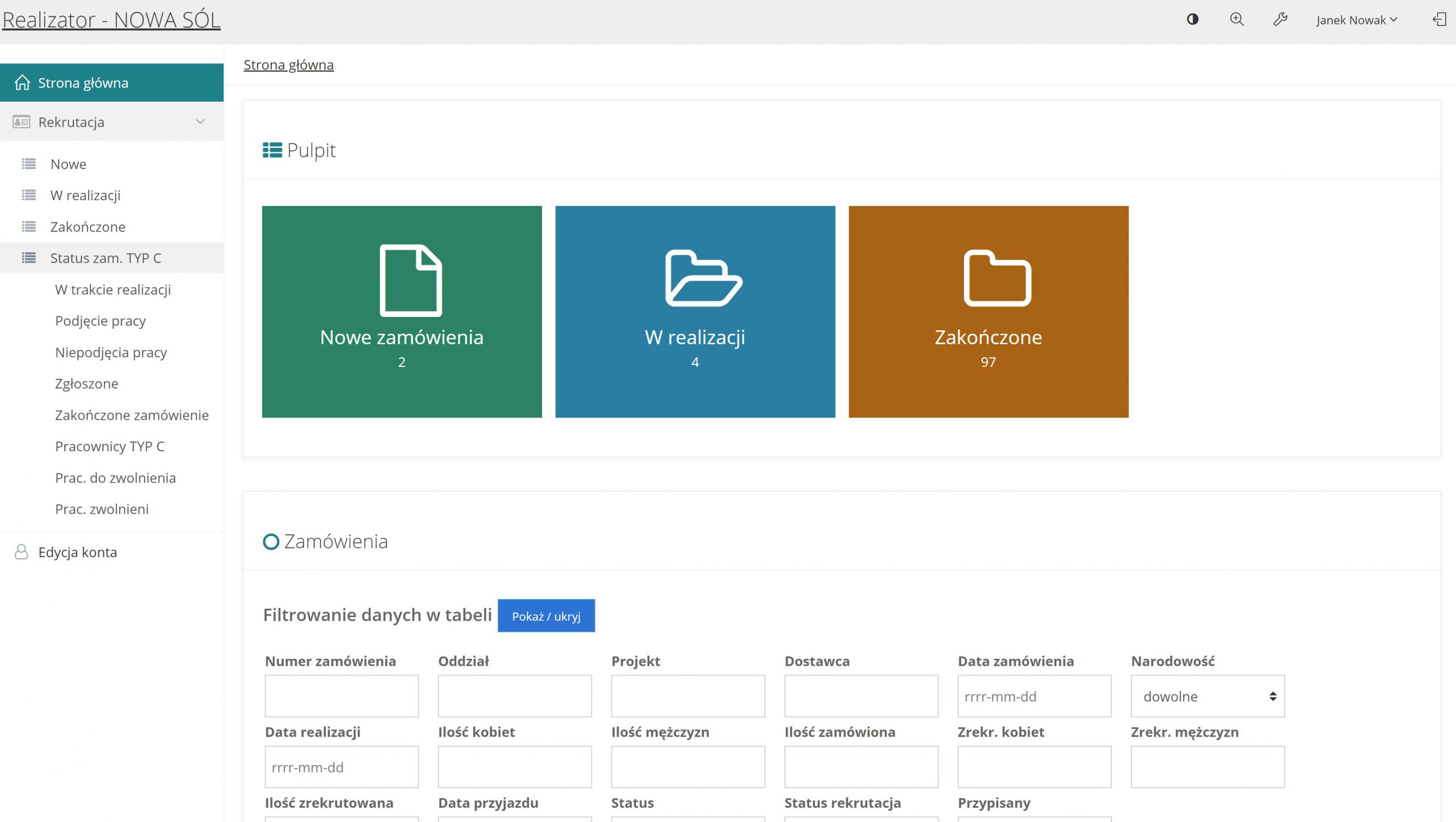Open the Janek Nowak user dropdown
The width and height of the screenshot is (1456, 822).
(1356, 20)
